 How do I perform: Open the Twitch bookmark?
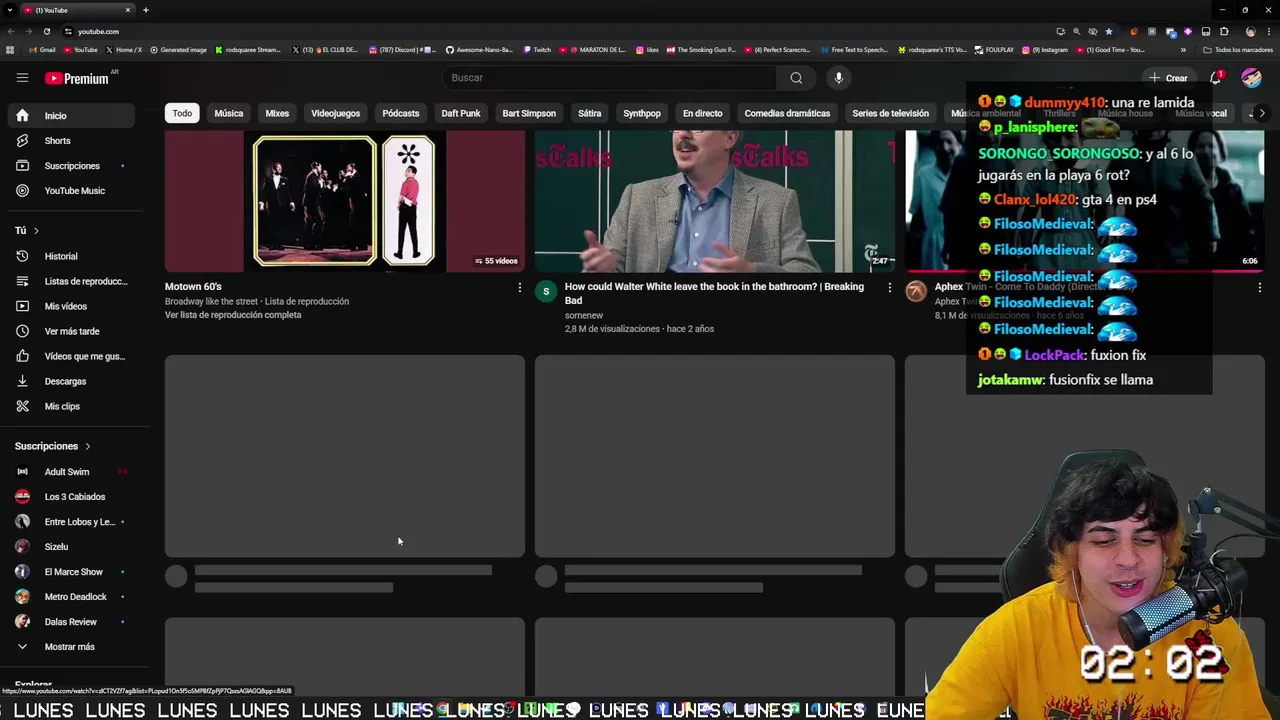coord(536,50)
